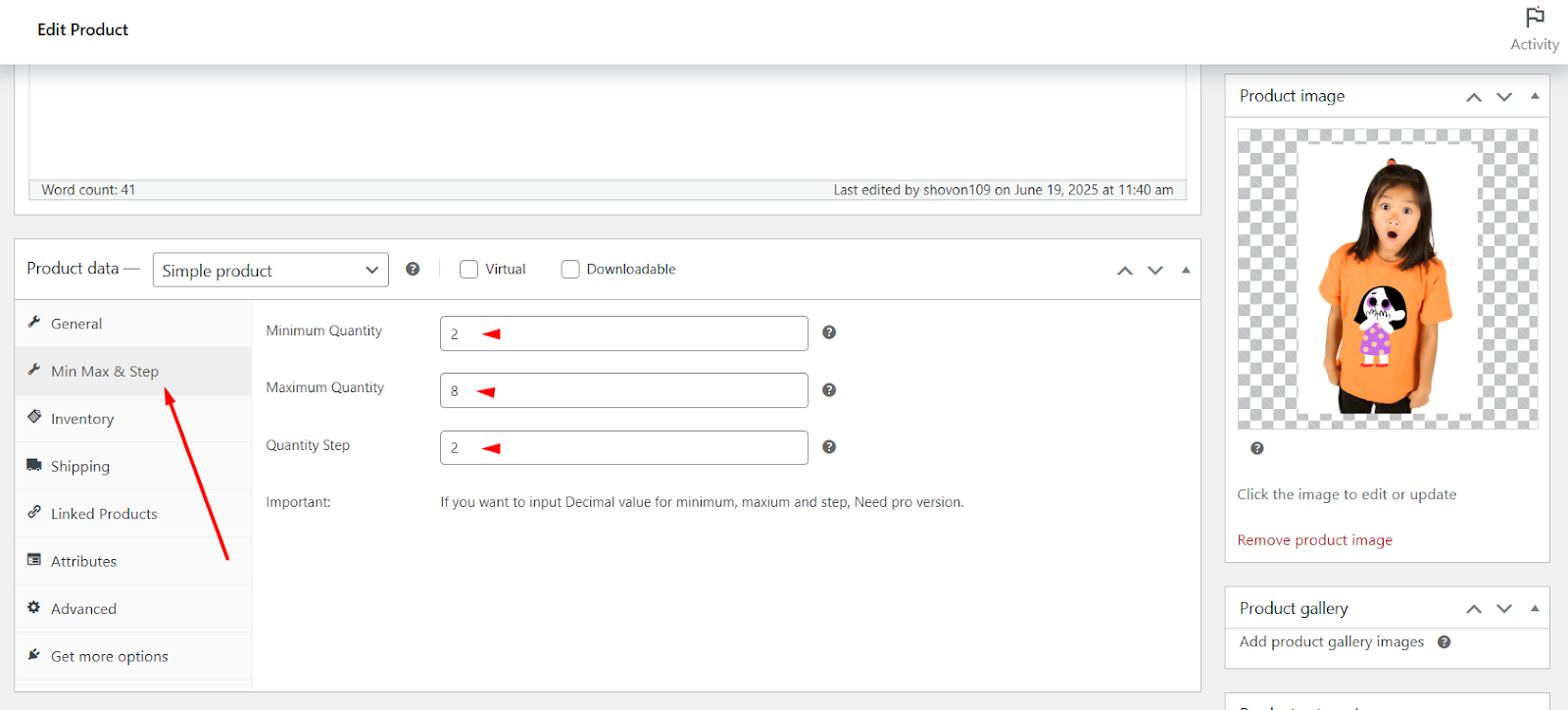Click the Quantity Step input field
Screen dimensions: 1568x710
tap(624, 447)
